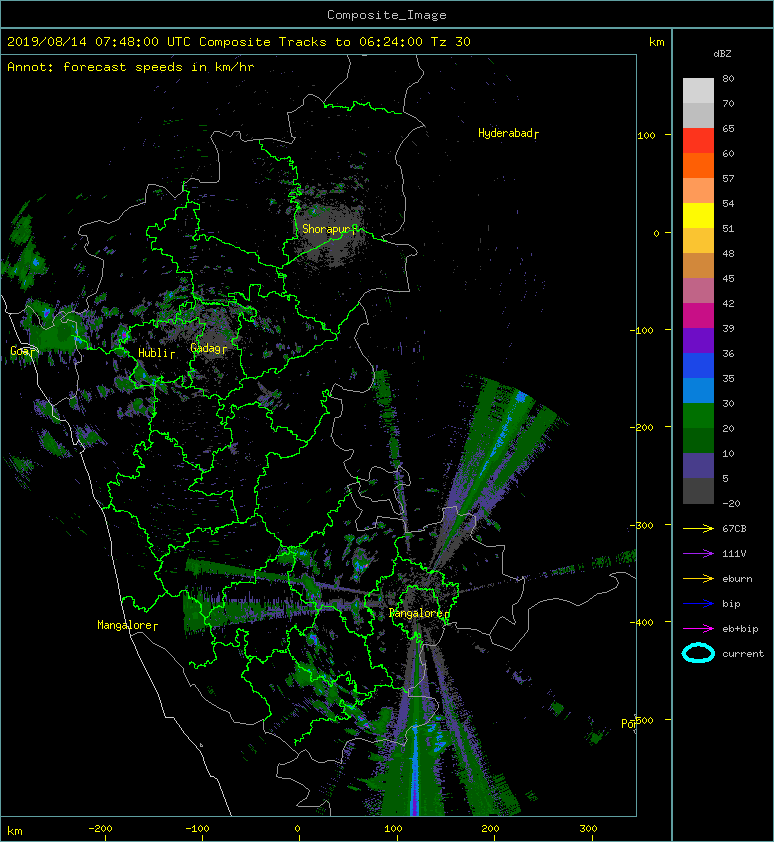Pick the brown dBZ color swatch
The height and width of the screenshot is (842, 774).
tap(698, 265)
